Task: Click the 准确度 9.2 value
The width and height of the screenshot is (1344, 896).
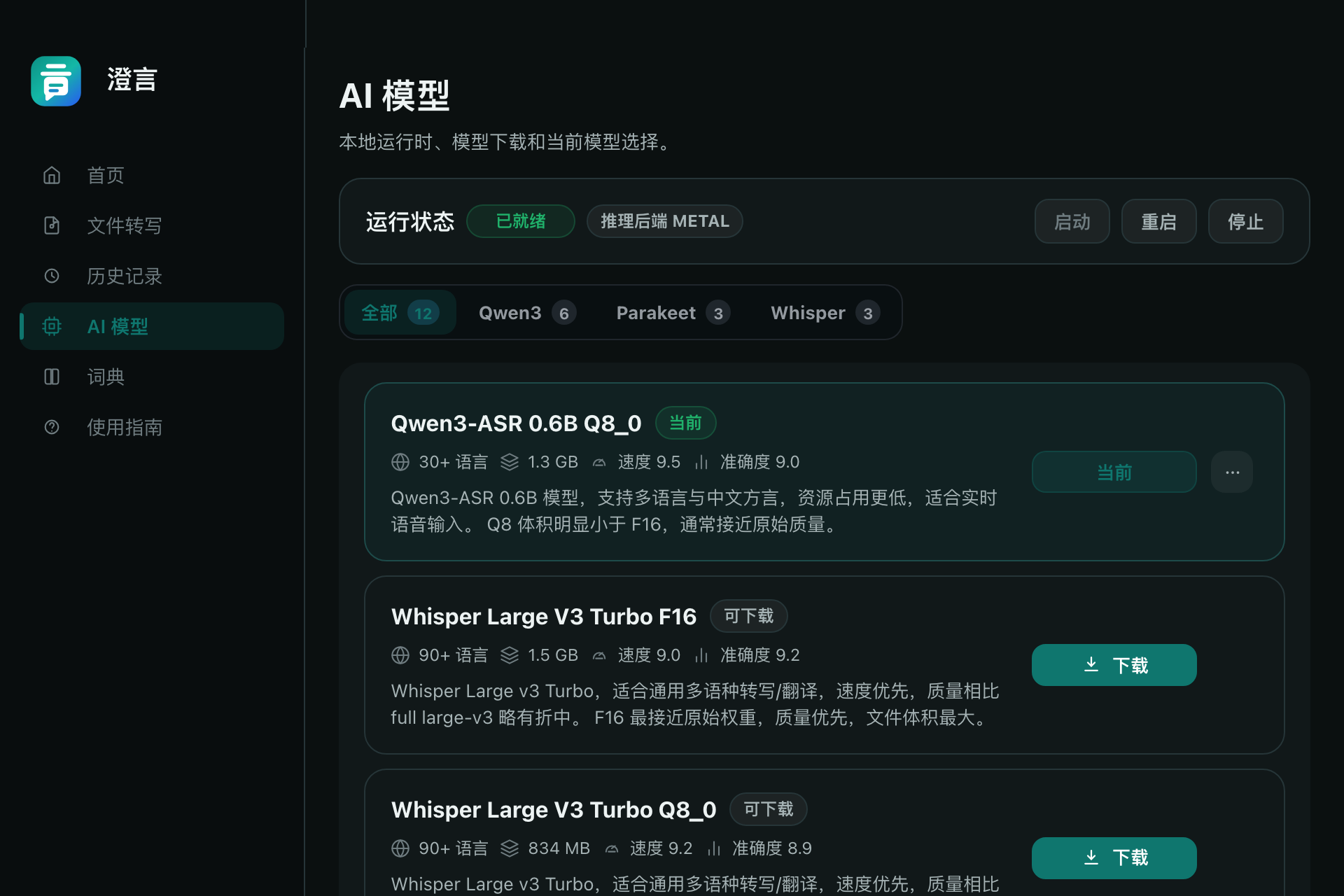Action: tap(760, 655)
